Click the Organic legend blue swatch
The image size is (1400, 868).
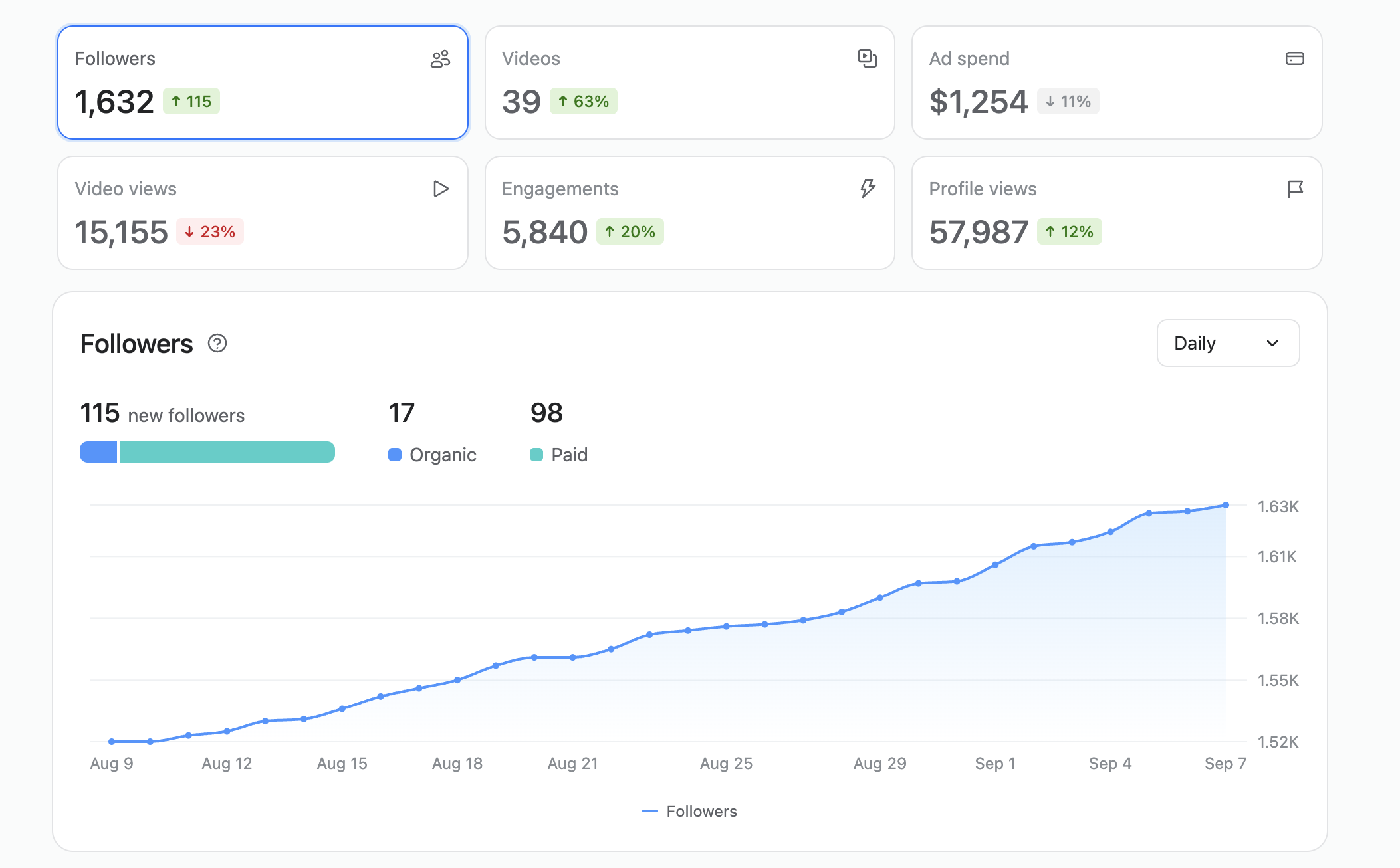(395, 455)
